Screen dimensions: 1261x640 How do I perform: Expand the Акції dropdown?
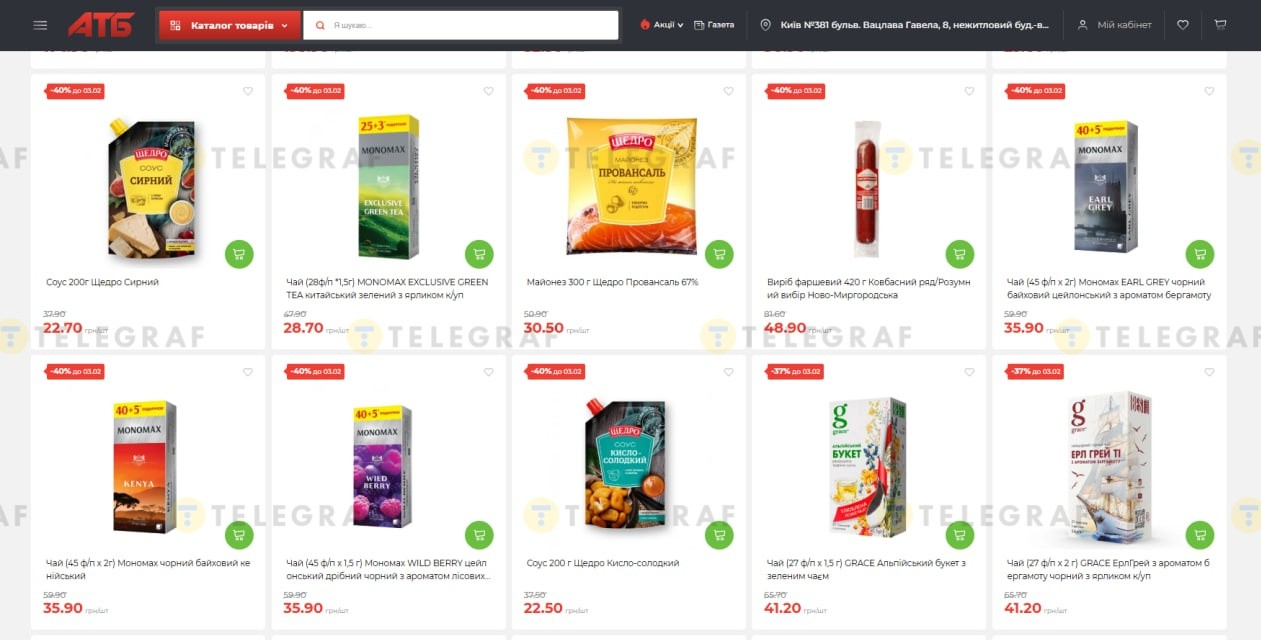(x=662, y=25)
